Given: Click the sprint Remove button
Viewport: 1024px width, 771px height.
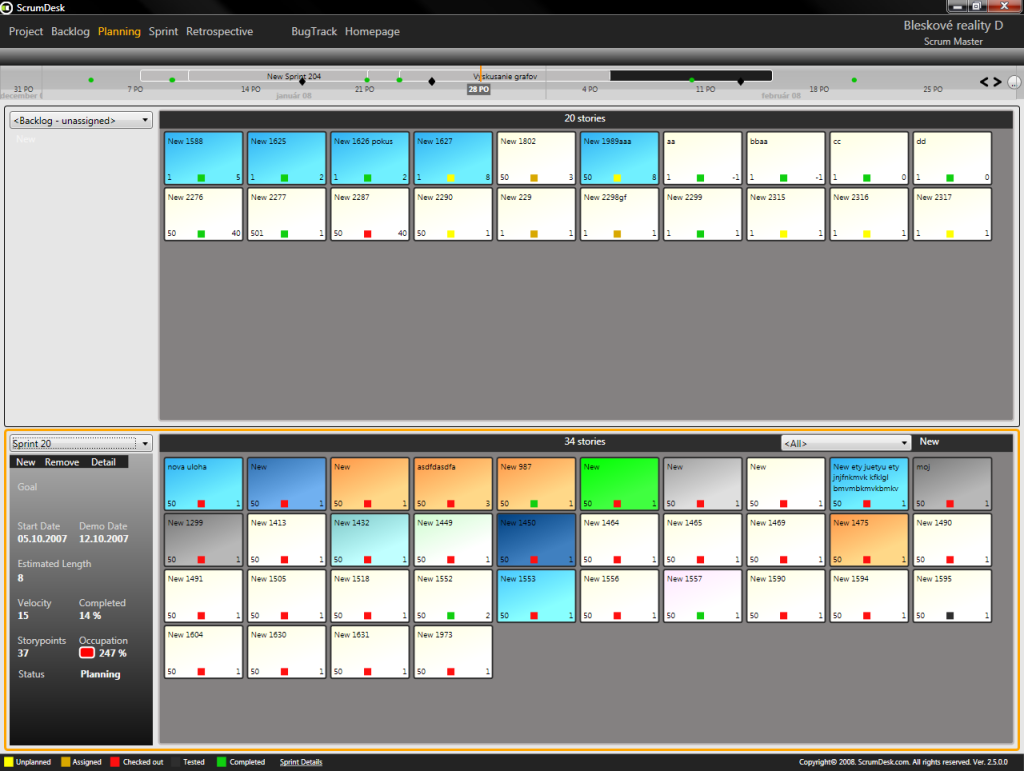Looking at the screenshot, I should click(62, 462).
